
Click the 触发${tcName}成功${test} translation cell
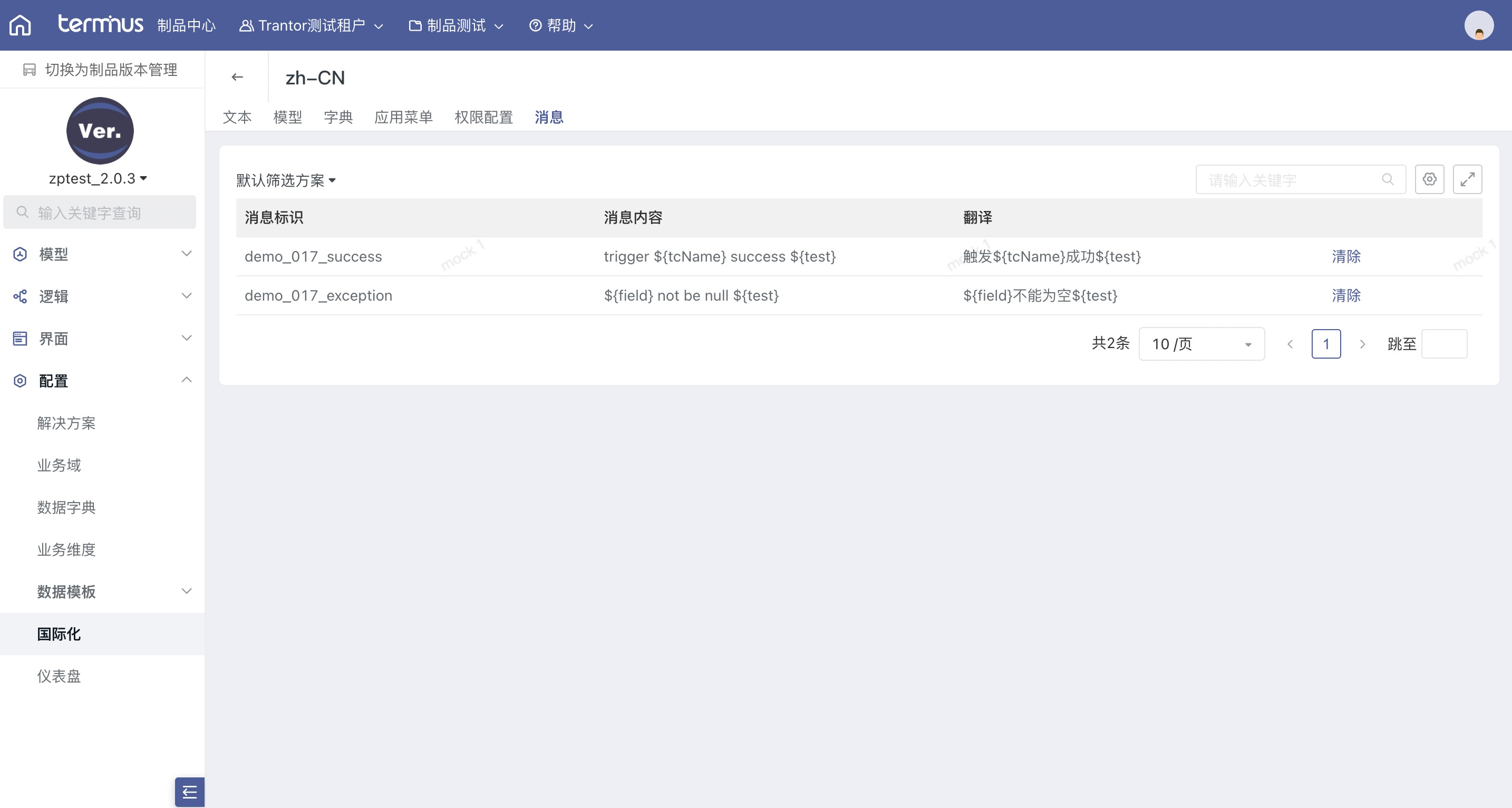click(1052, 257)
